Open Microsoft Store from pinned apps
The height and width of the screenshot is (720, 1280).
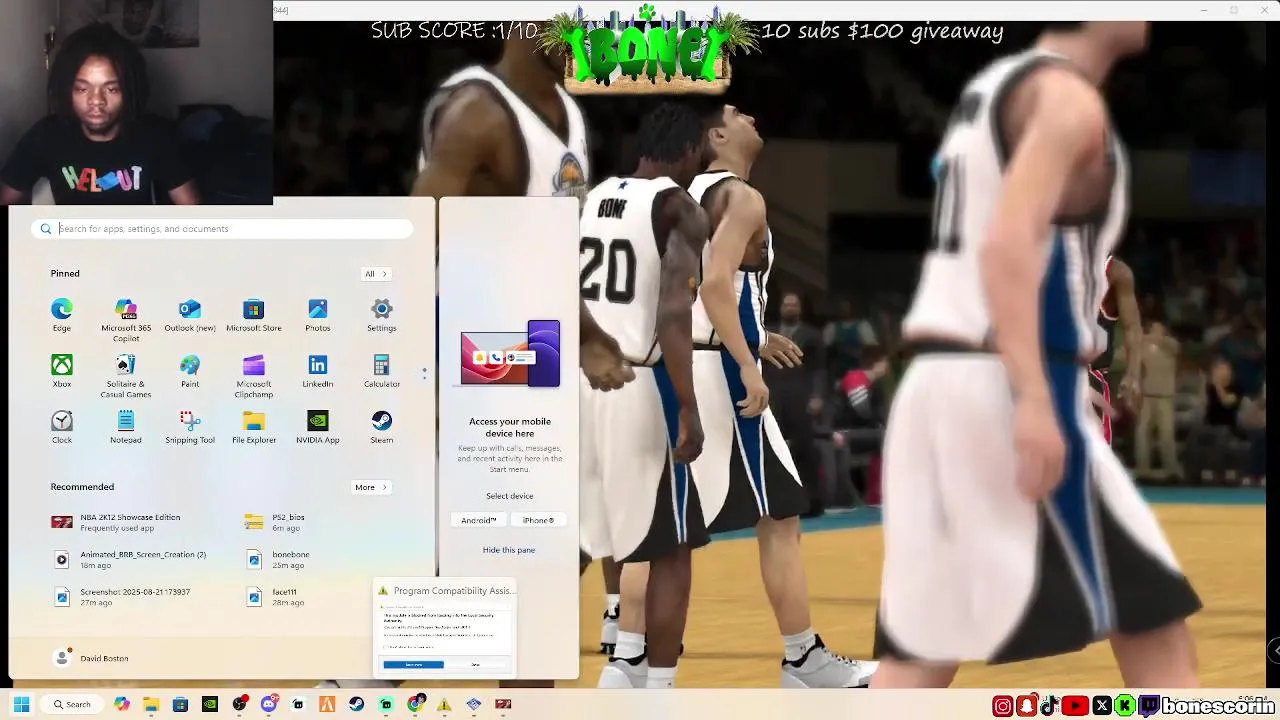click(254, 315)
